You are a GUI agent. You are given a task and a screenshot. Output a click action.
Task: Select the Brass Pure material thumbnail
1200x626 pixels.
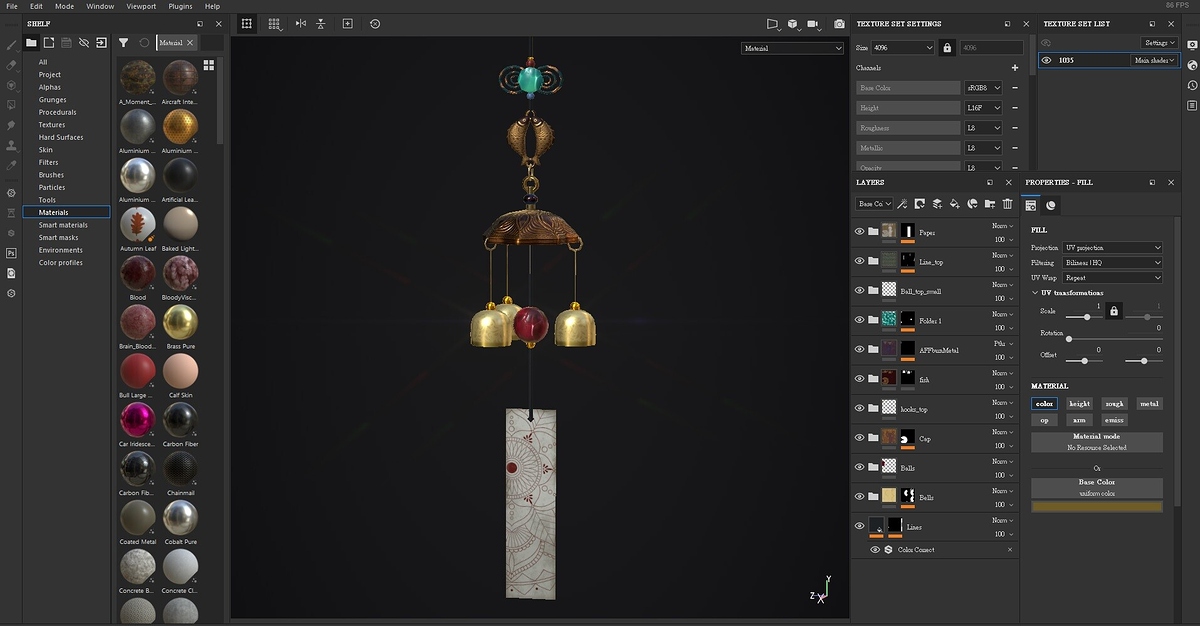[x=181, y=322]
